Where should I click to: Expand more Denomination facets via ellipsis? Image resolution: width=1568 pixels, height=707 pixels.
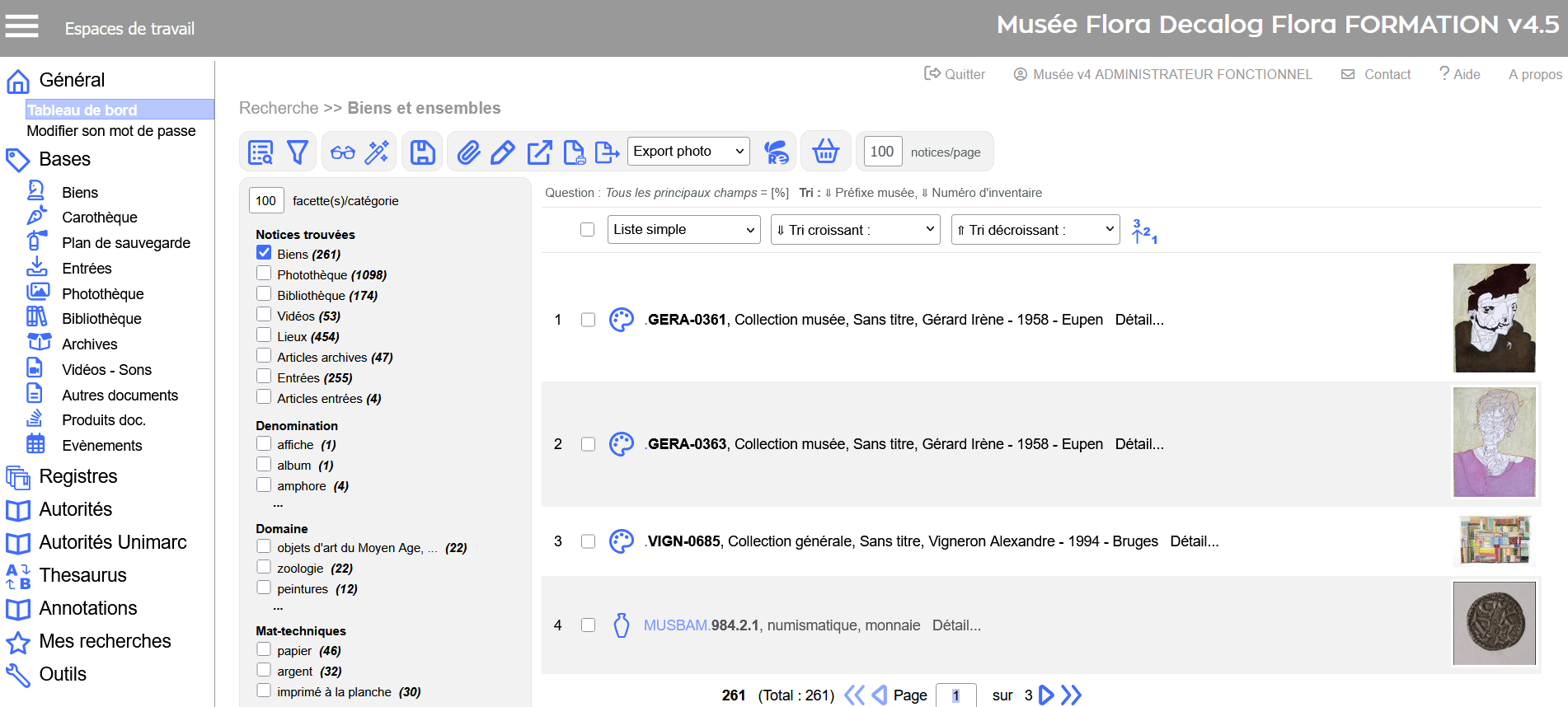pos(278,505)
